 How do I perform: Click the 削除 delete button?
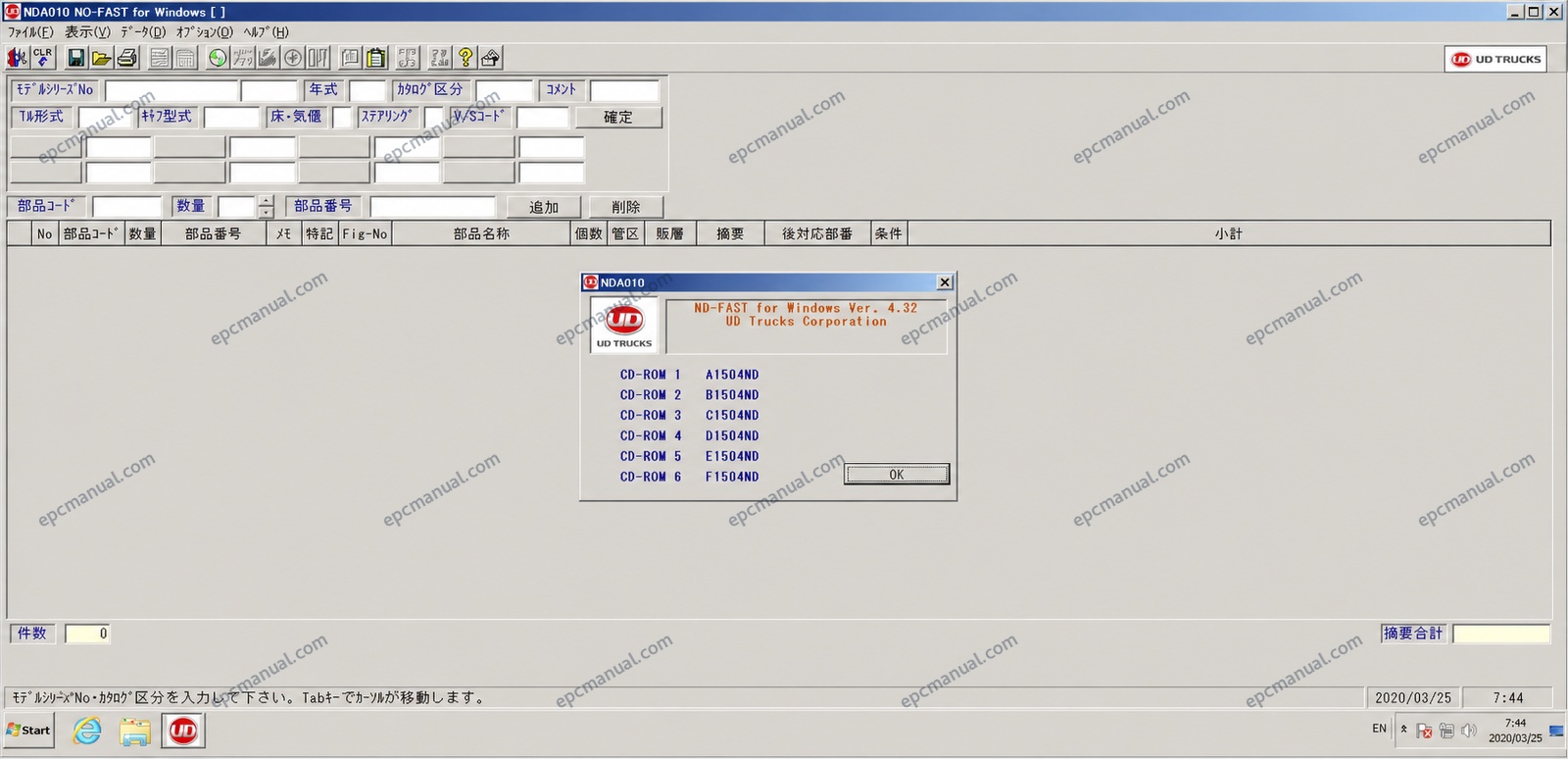pos(626,207)
